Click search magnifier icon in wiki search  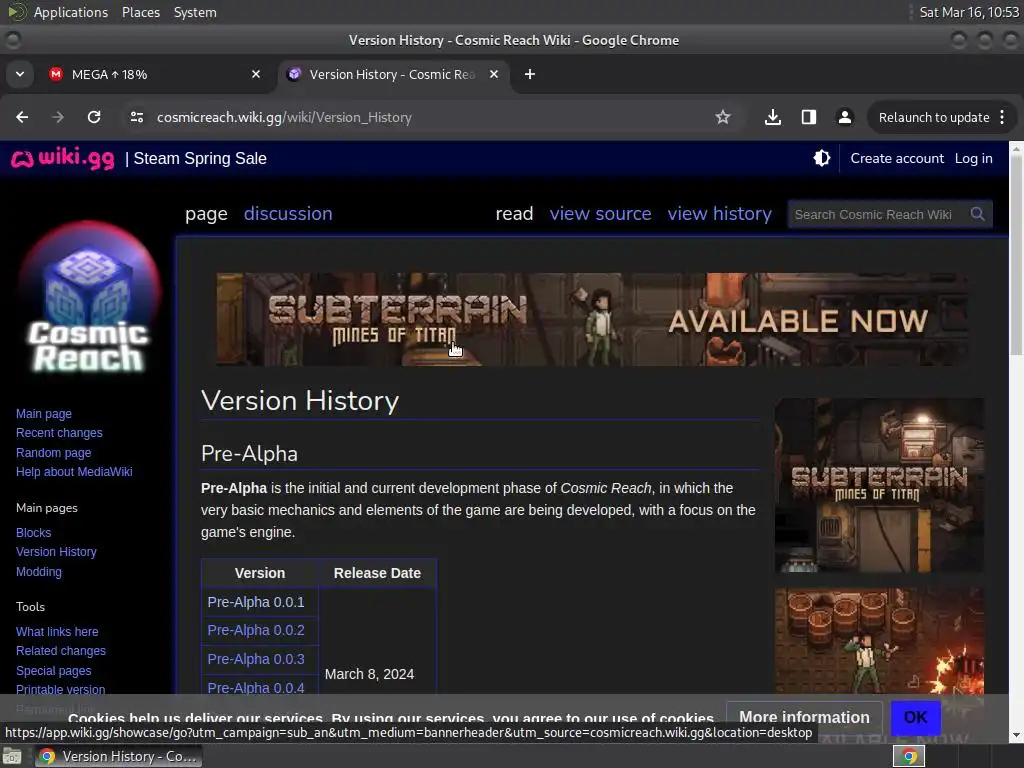click(x=977, y=214)
